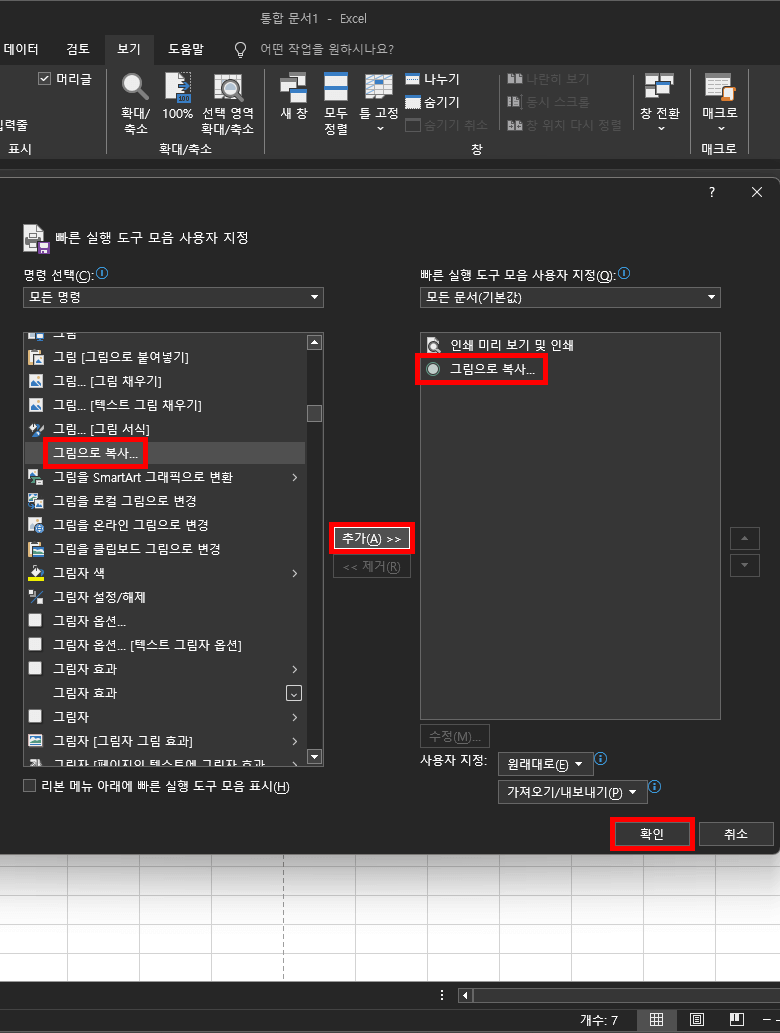Viewport: 780px width, 1033px height.
Task: Click the 확인 button
Action: (652, 834)
